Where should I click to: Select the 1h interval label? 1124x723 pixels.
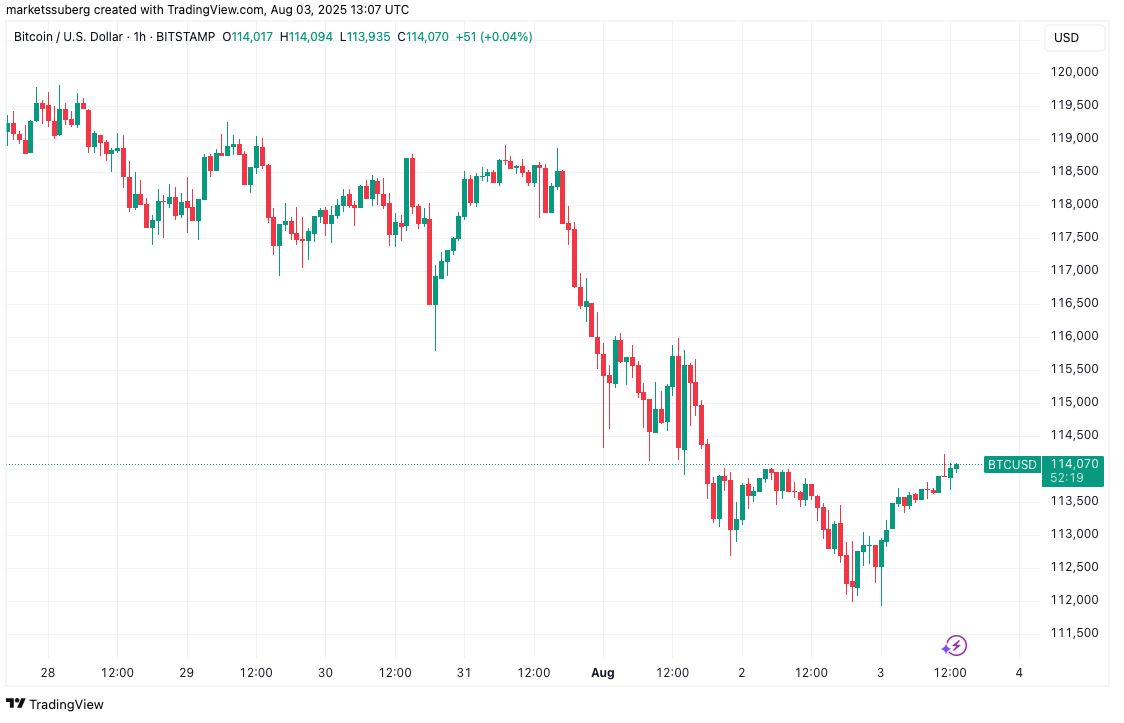coord(139,37)
